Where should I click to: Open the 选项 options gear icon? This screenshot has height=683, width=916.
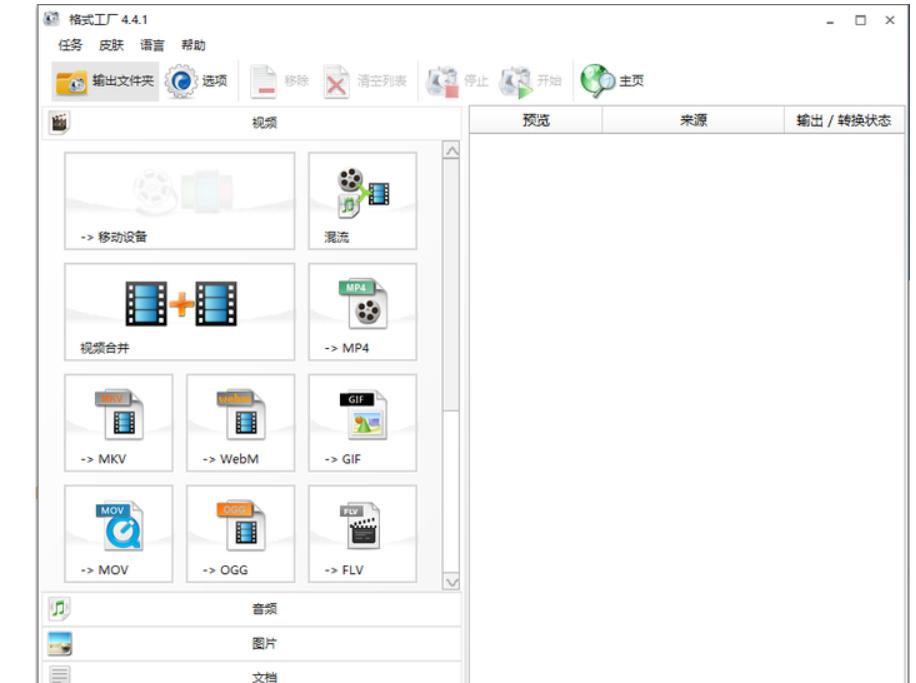coord(181,81)
